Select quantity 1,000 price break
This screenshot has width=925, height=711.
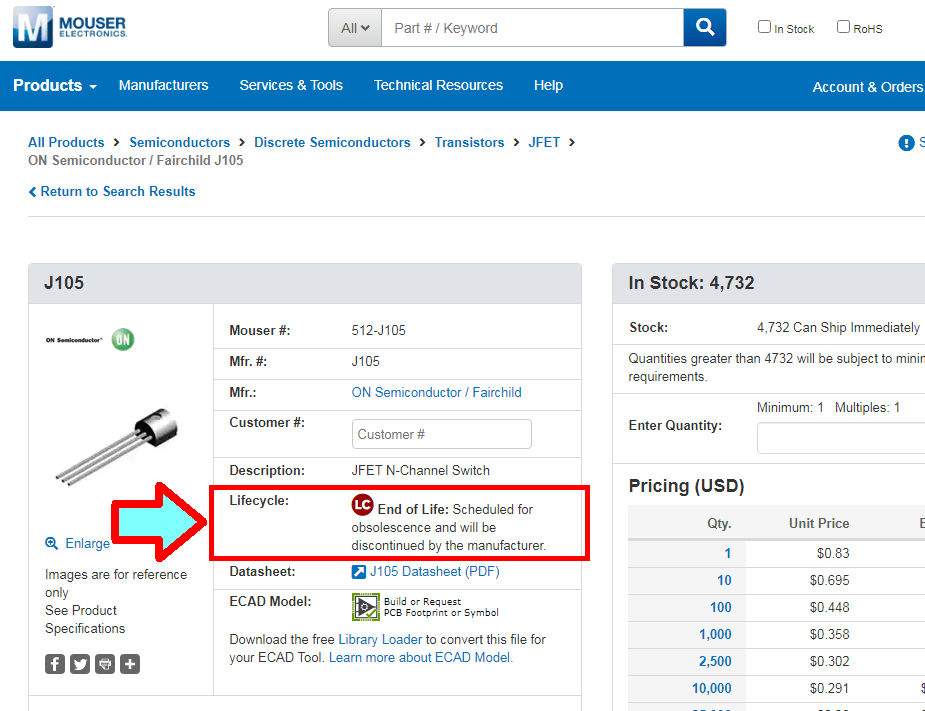click(x=715, y=635)
